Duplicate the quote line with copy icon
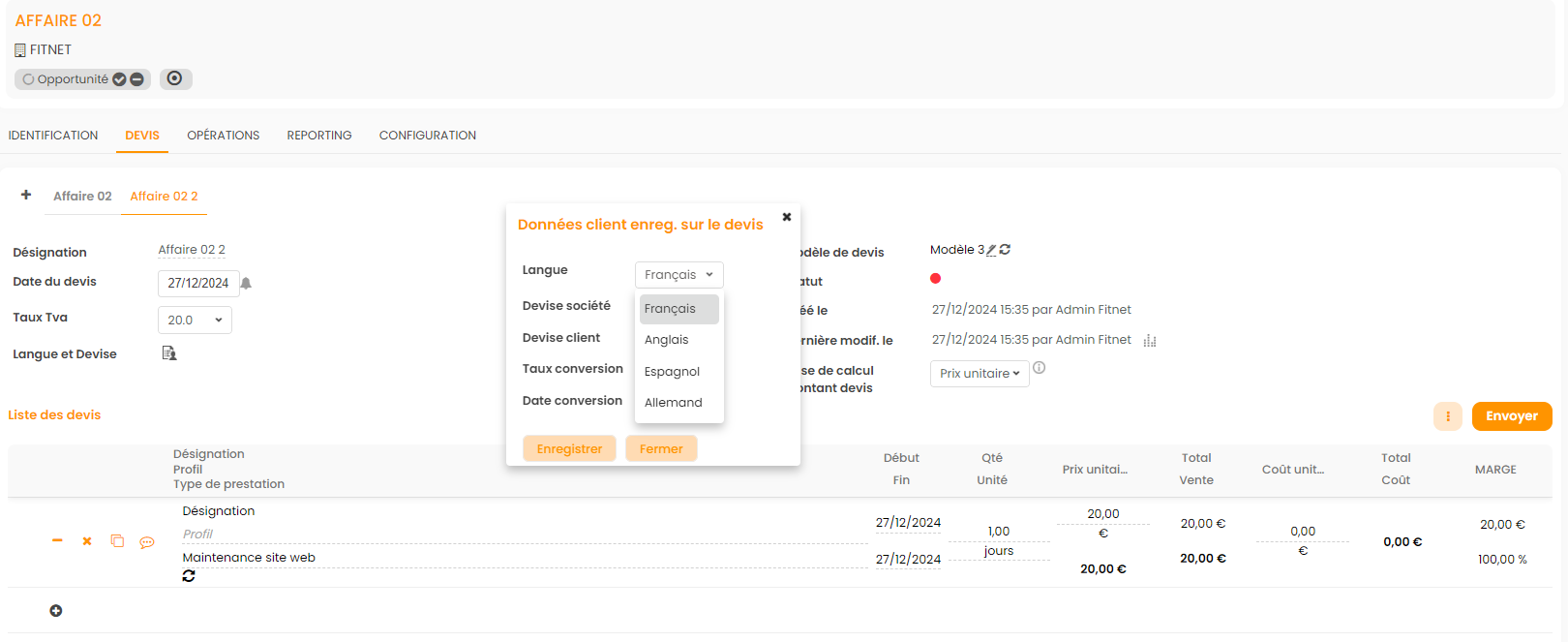 click(117, 541)
